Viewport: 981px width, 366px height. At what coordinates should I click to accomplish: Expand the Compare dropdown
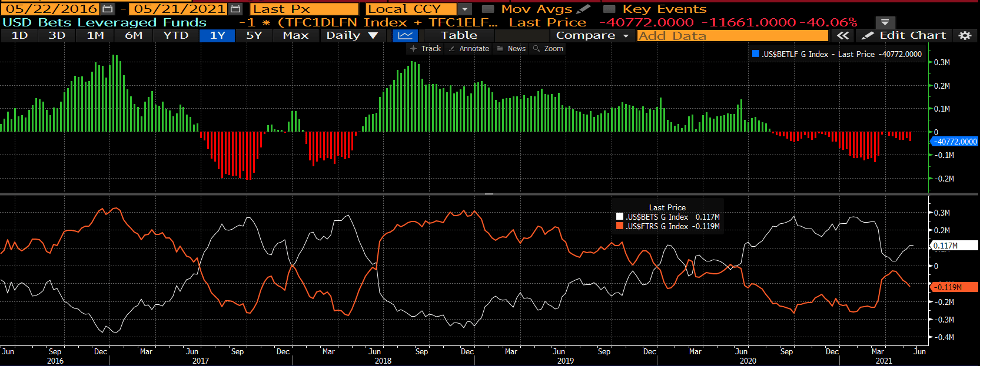coord(592,36)
